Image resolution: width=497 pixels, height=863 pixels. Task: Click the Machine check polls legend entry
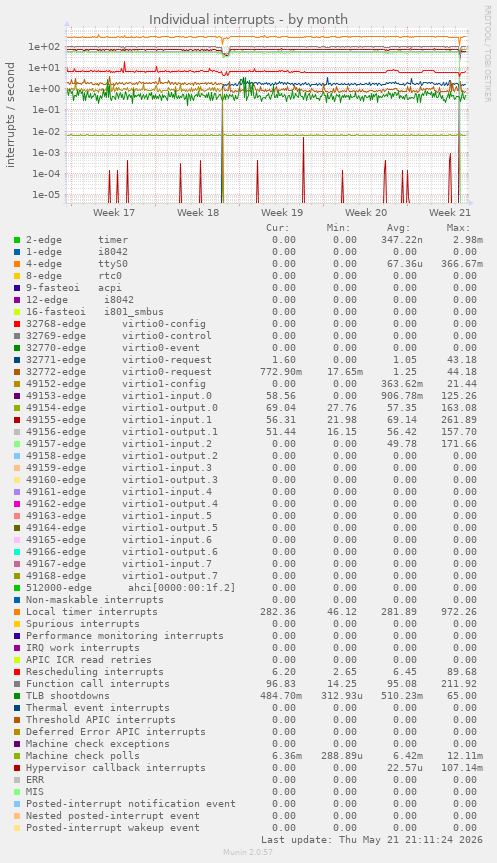tap(83, 756)
